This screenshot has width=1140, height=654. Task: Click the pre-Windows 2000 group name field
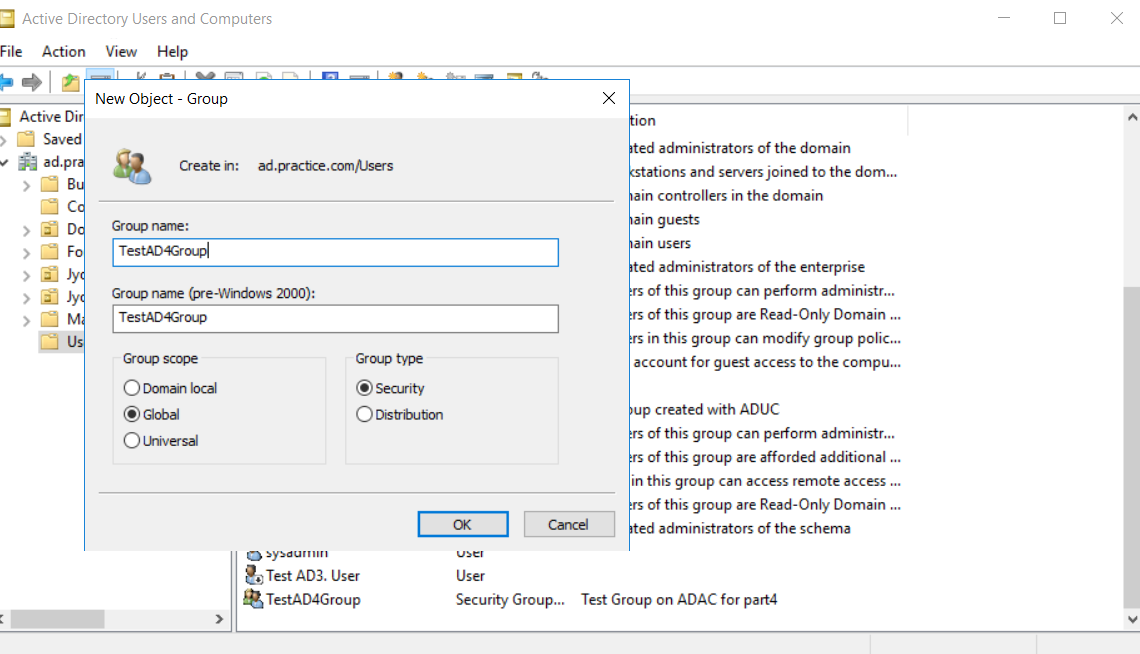(x=335, y=318)
